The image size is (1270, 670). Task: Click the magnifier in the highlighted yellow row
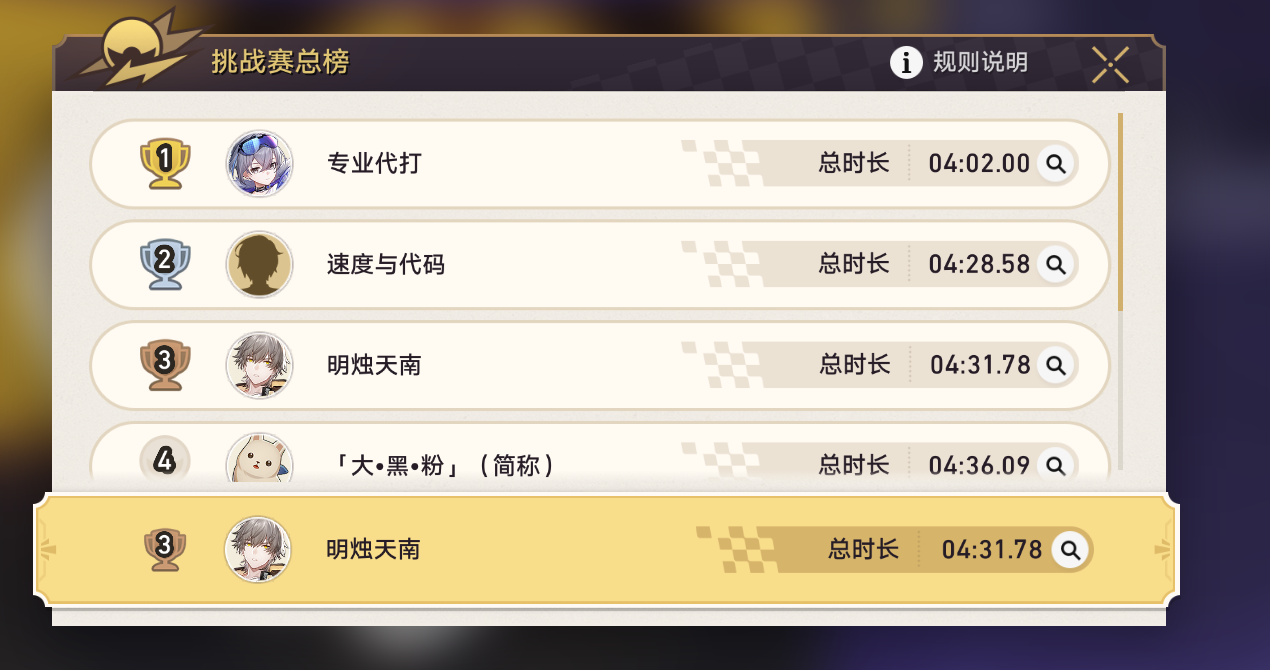[x=1070, y=549]
